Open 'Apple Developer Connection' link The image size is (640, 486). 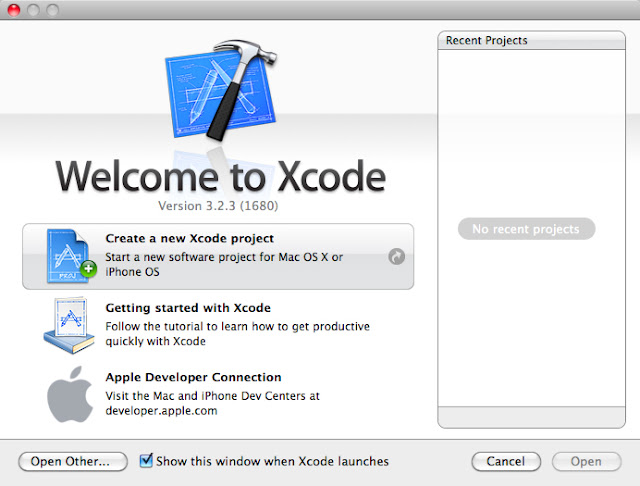(x=193, y=377)
